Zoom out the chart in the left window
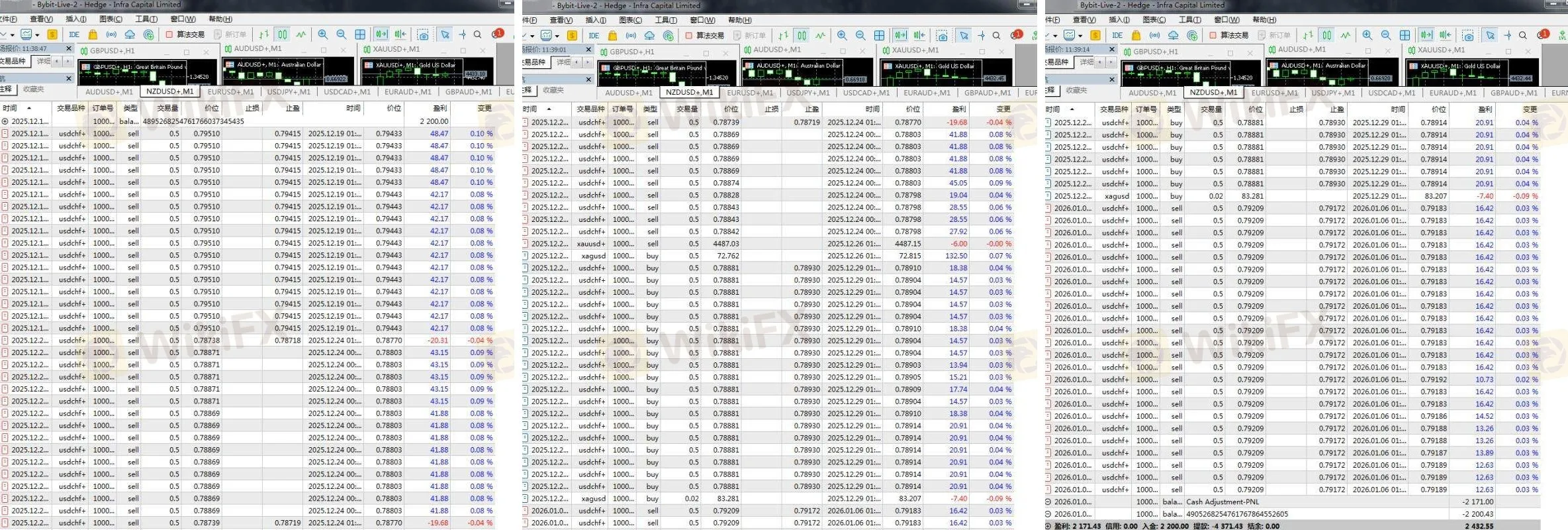The width and height of the screenshot is (1568, 530). (x=342, y=34)
